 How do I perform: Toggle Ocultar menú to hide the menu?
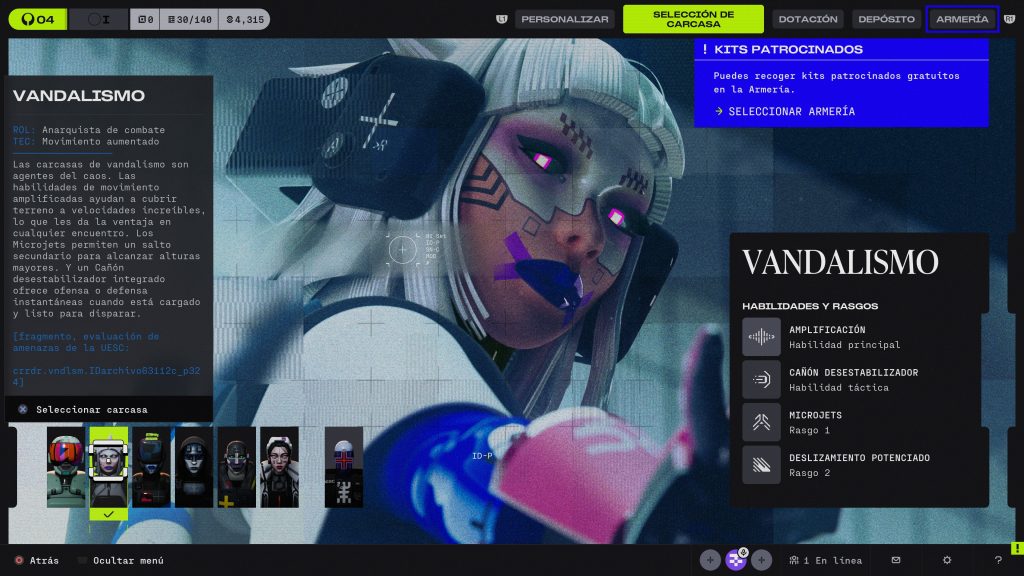coord(127,561)
